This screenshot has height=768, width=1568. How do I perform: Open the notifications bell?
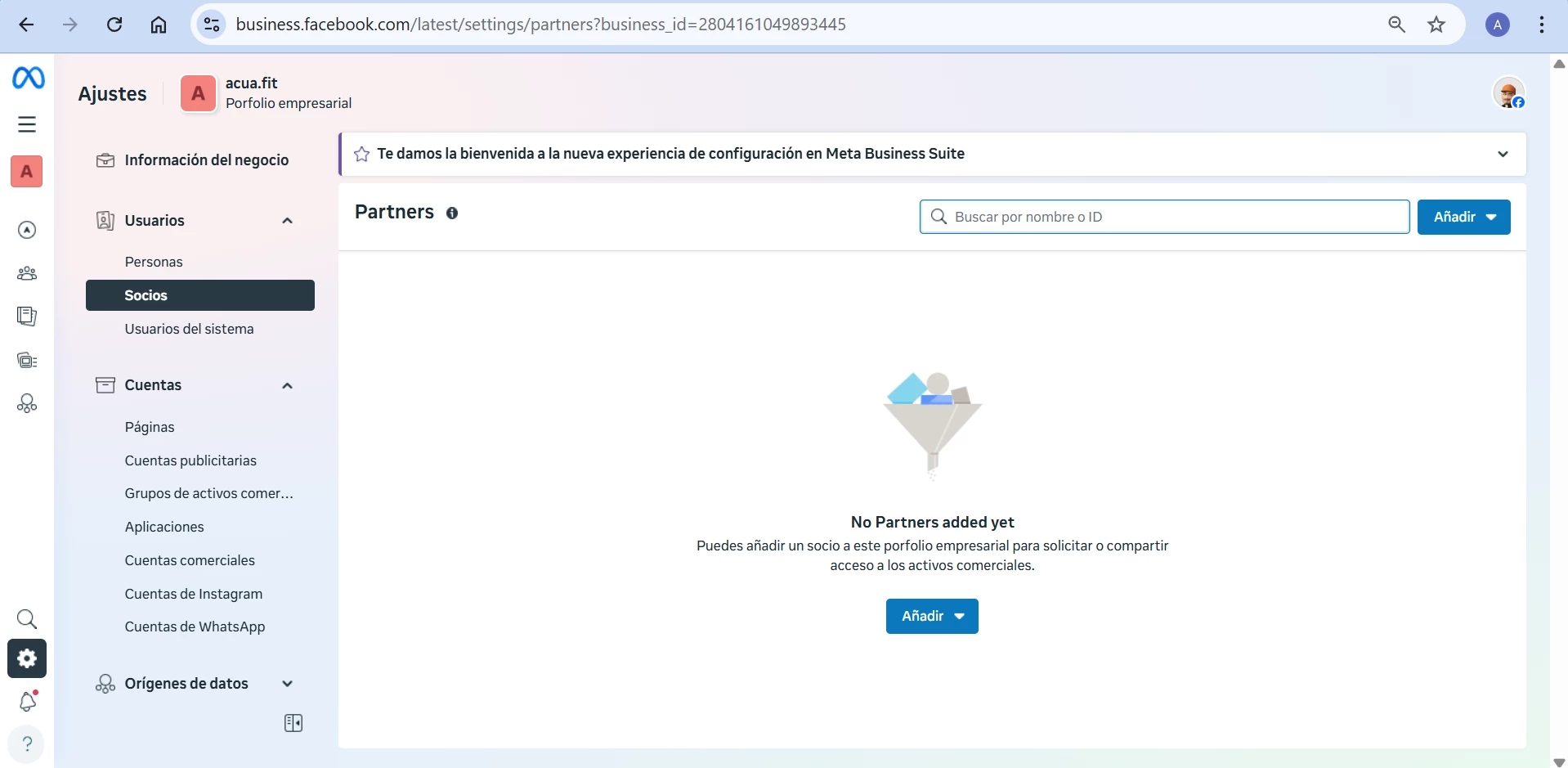(x=28, y=701)
